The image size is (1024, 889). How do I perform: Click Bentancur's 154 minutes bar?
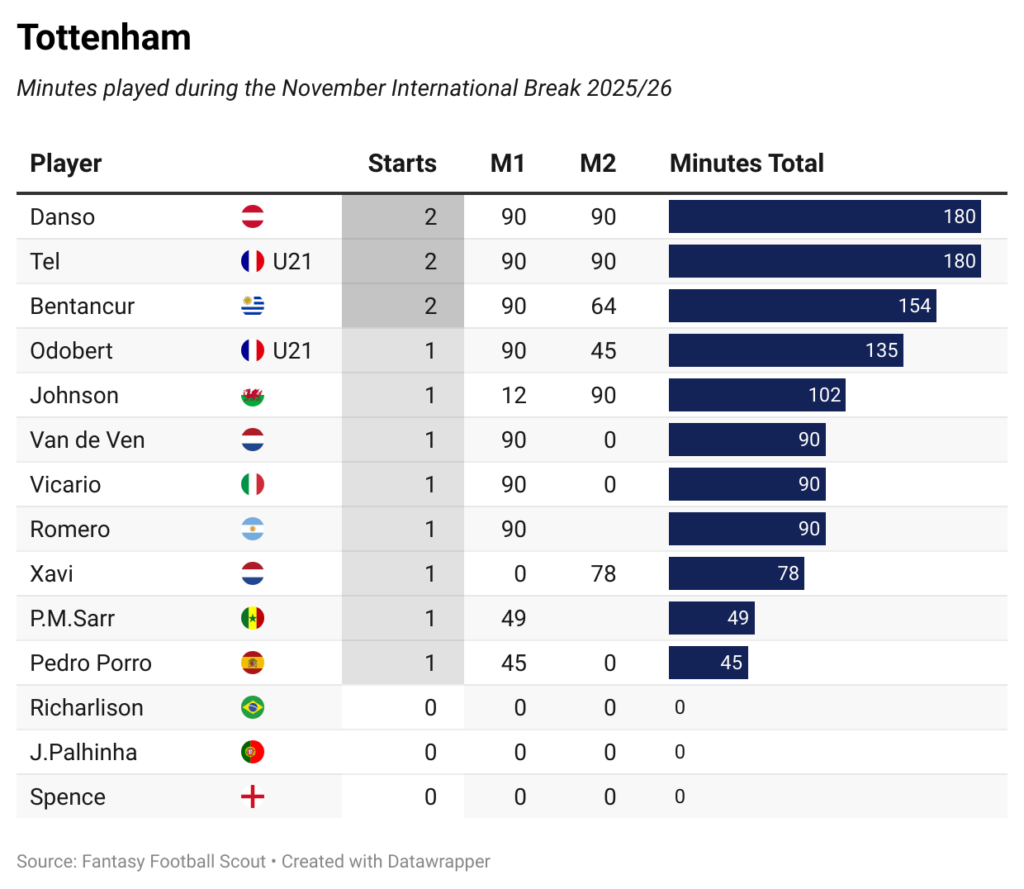click(802, 306)
